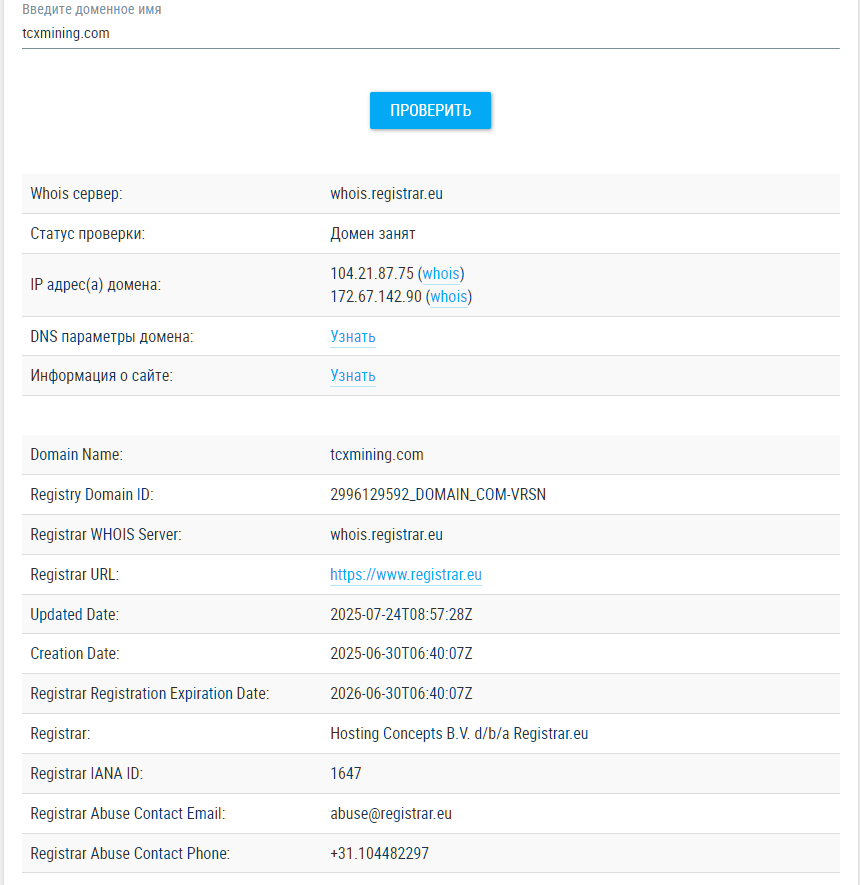860x885 pixels.
Task: Select the 2996129592_DOMAIN_COM-VRSN value
Action: (438, 495)
